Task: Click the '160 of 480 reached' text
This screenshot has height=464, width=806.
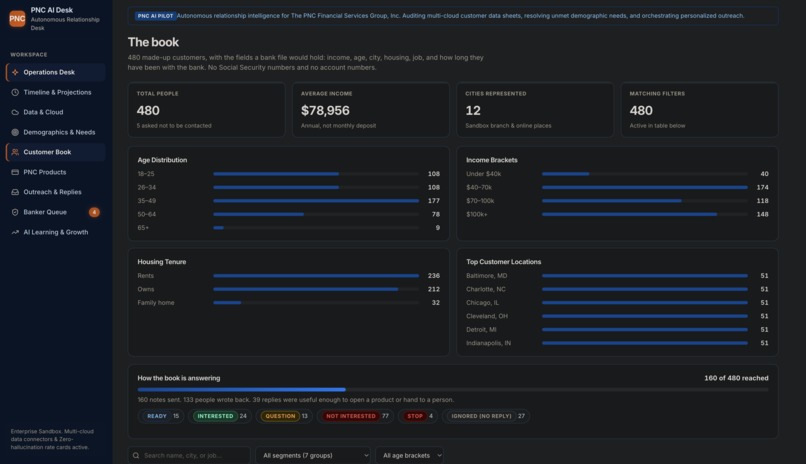Action: coord(736,378)
